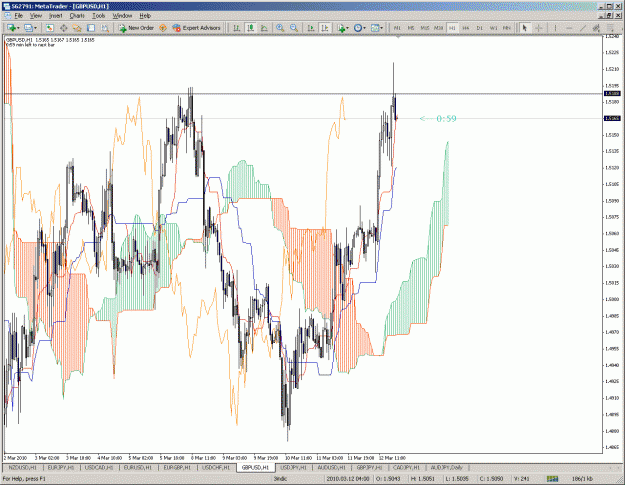Switch to the EURGBP,H1 chart tab
Viewport: 625px width, 485px height.
pyautogui.click(x=177, y=467)
